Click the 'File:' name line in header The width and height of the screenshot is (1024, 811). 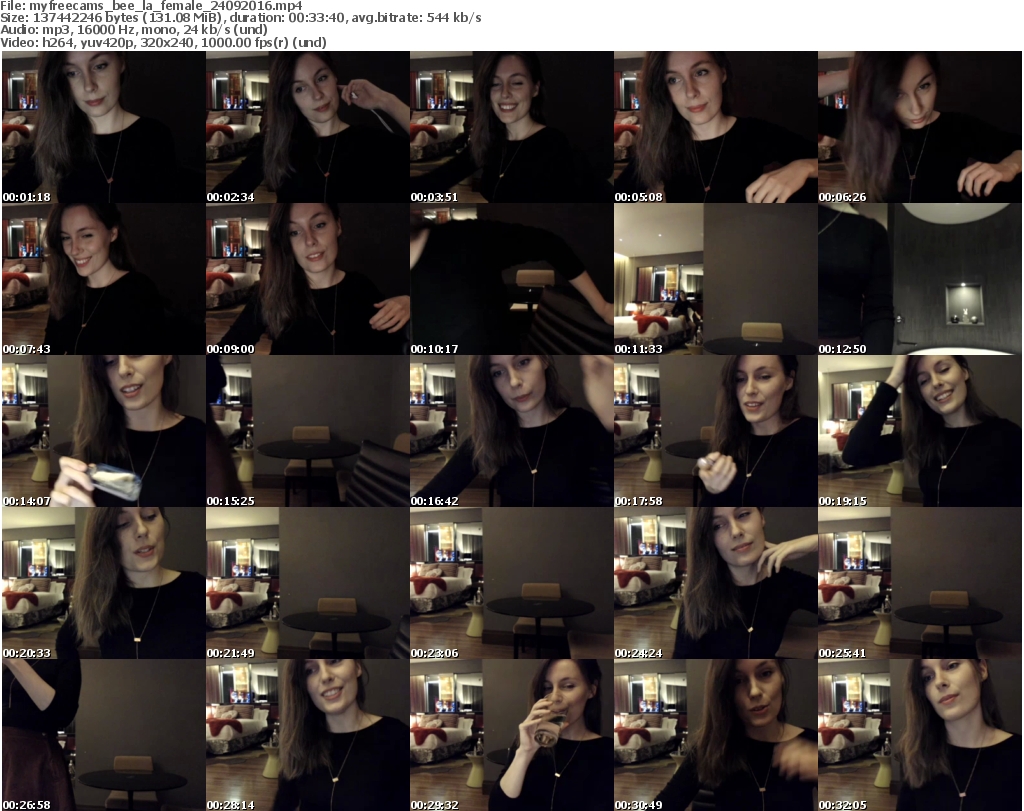(x=152, y=6)
